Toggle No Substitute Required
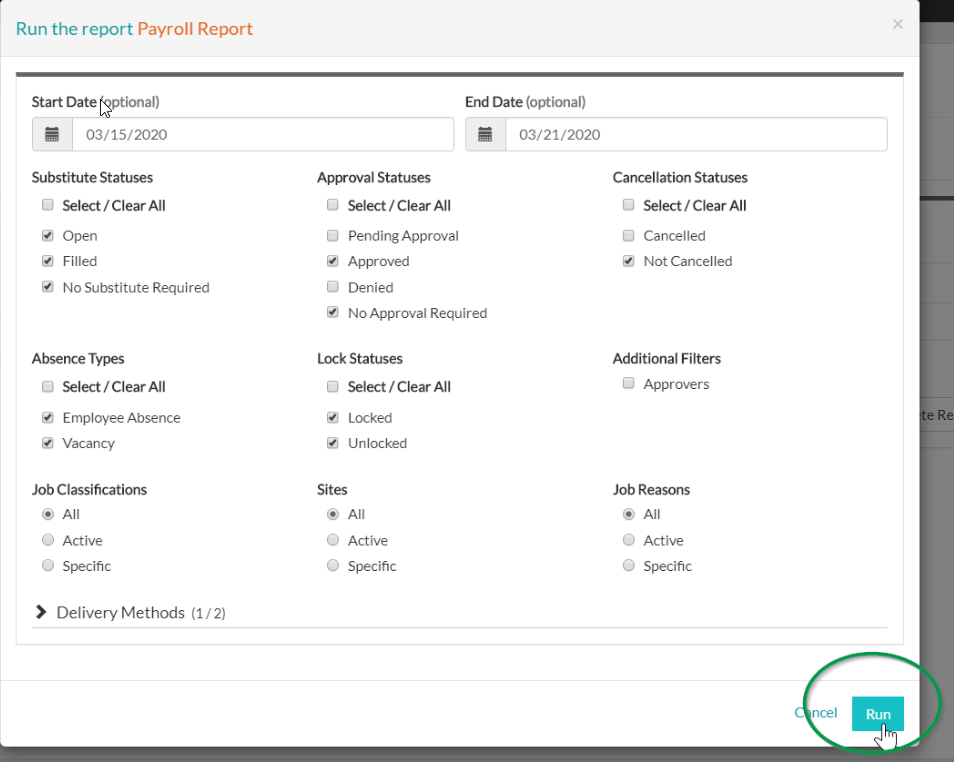This screenshot has height=762, width=954. (x=47, y=287)
